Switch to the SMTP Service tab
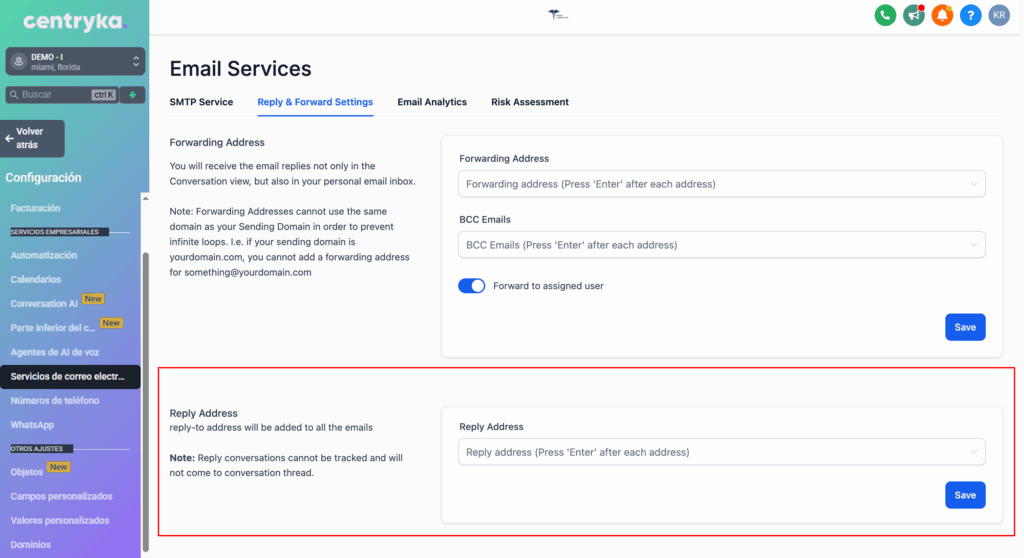The width and height of the screenshot is (1024, 558). click(201, 102)
